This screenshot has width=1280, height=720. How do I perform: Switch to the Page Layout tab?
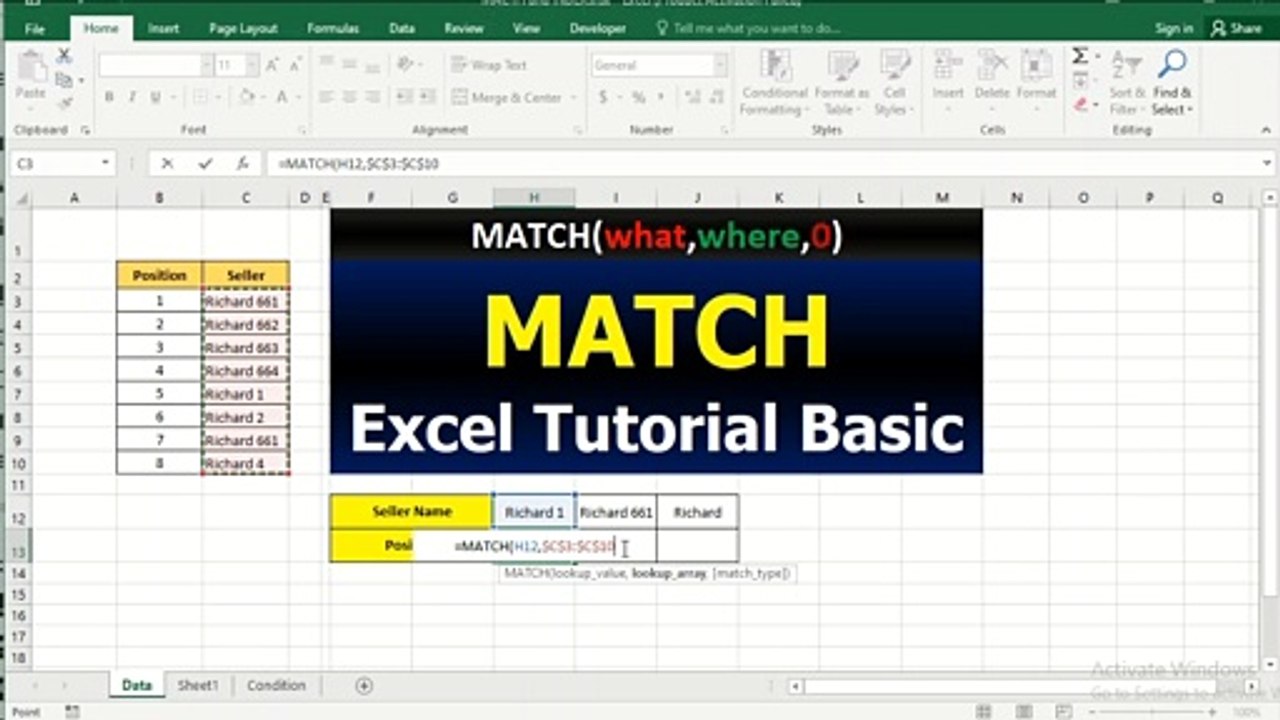coord(243,28)
